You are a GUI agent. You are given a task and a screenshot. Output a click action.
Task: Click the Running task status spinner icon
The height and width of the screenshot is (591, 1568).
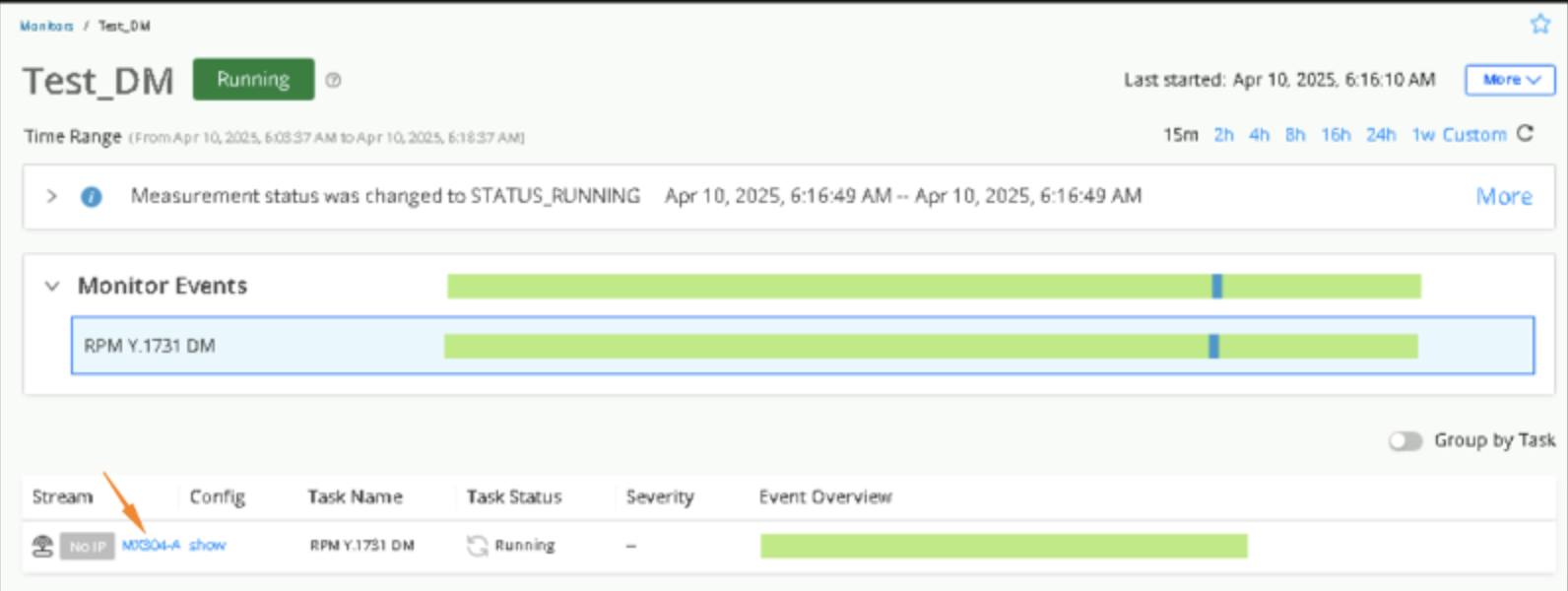[478, 546]
